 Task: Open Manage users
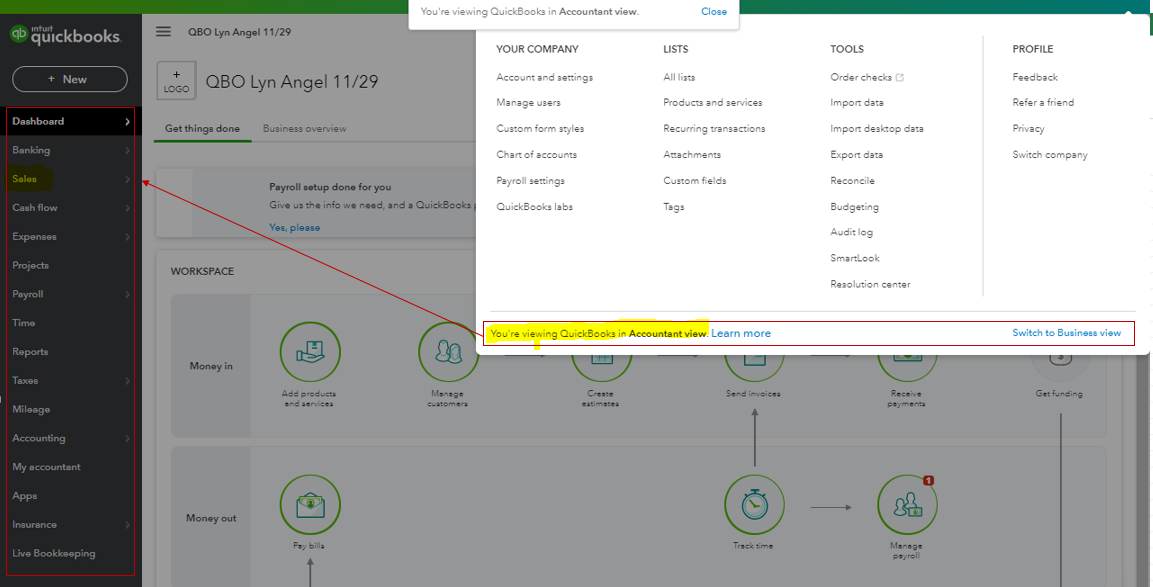coord(528,103)
